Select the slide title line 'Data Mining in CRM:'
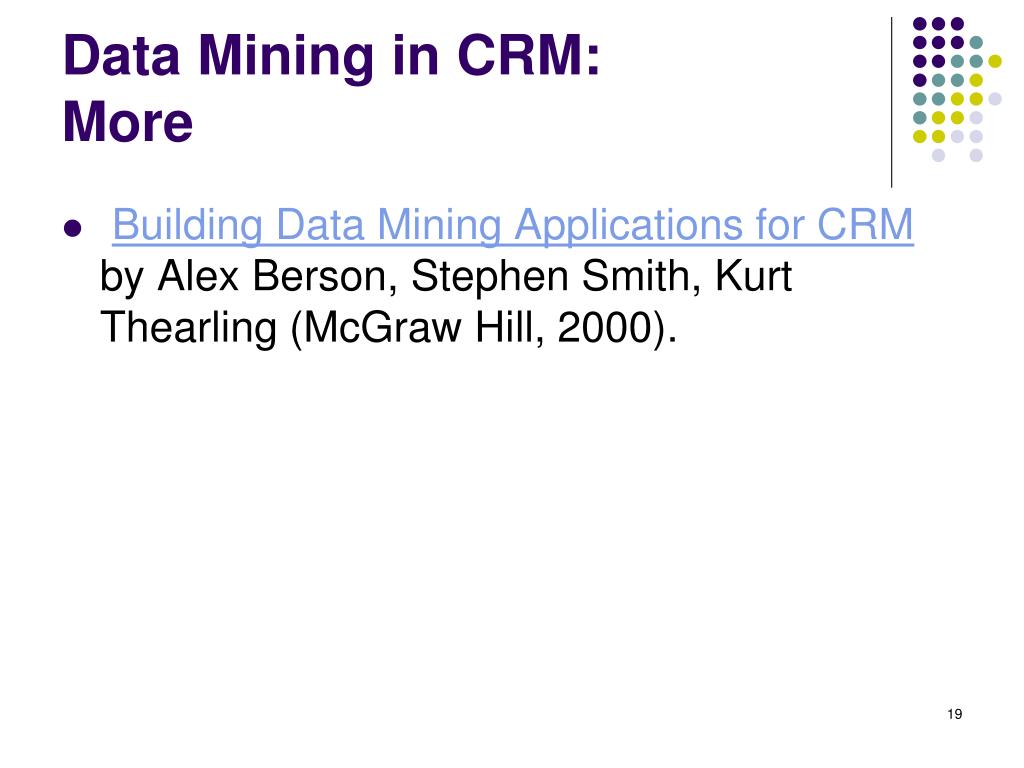 coord(332,56)
